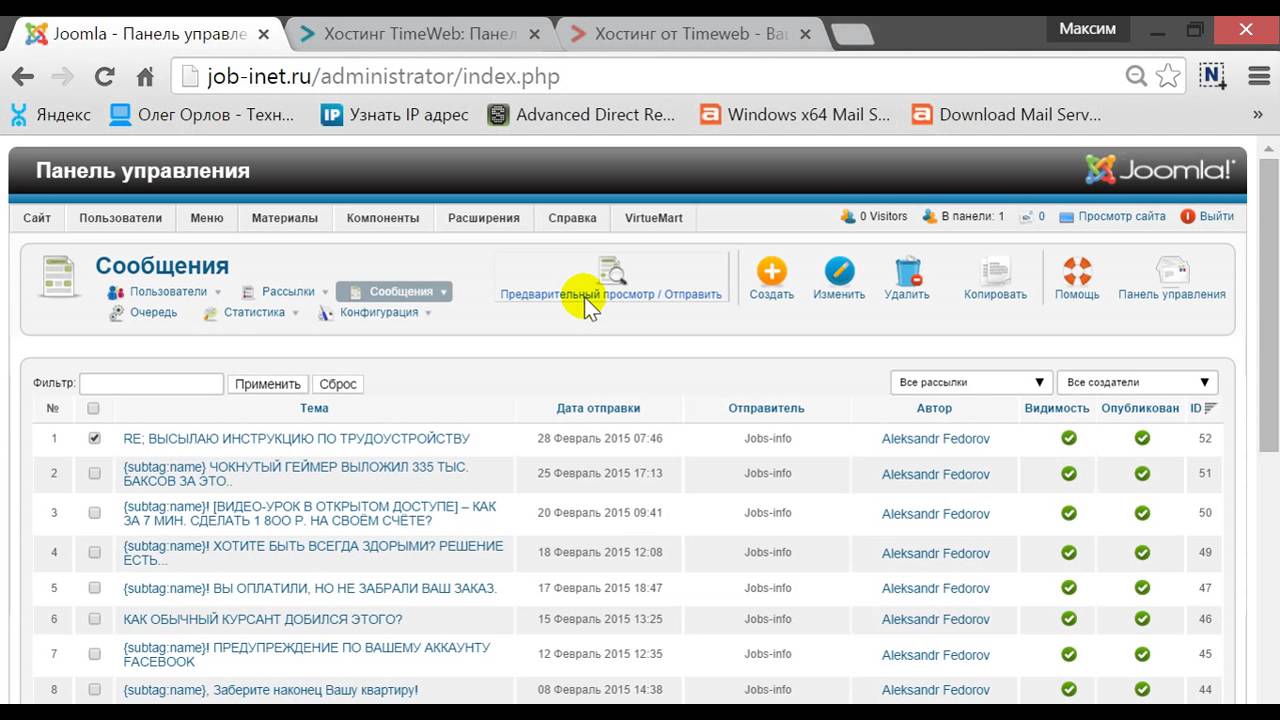Sort by the ID column icon
Image resolution: width=1280 pixels, height=720 pixels.
[x=1211, y=408]
